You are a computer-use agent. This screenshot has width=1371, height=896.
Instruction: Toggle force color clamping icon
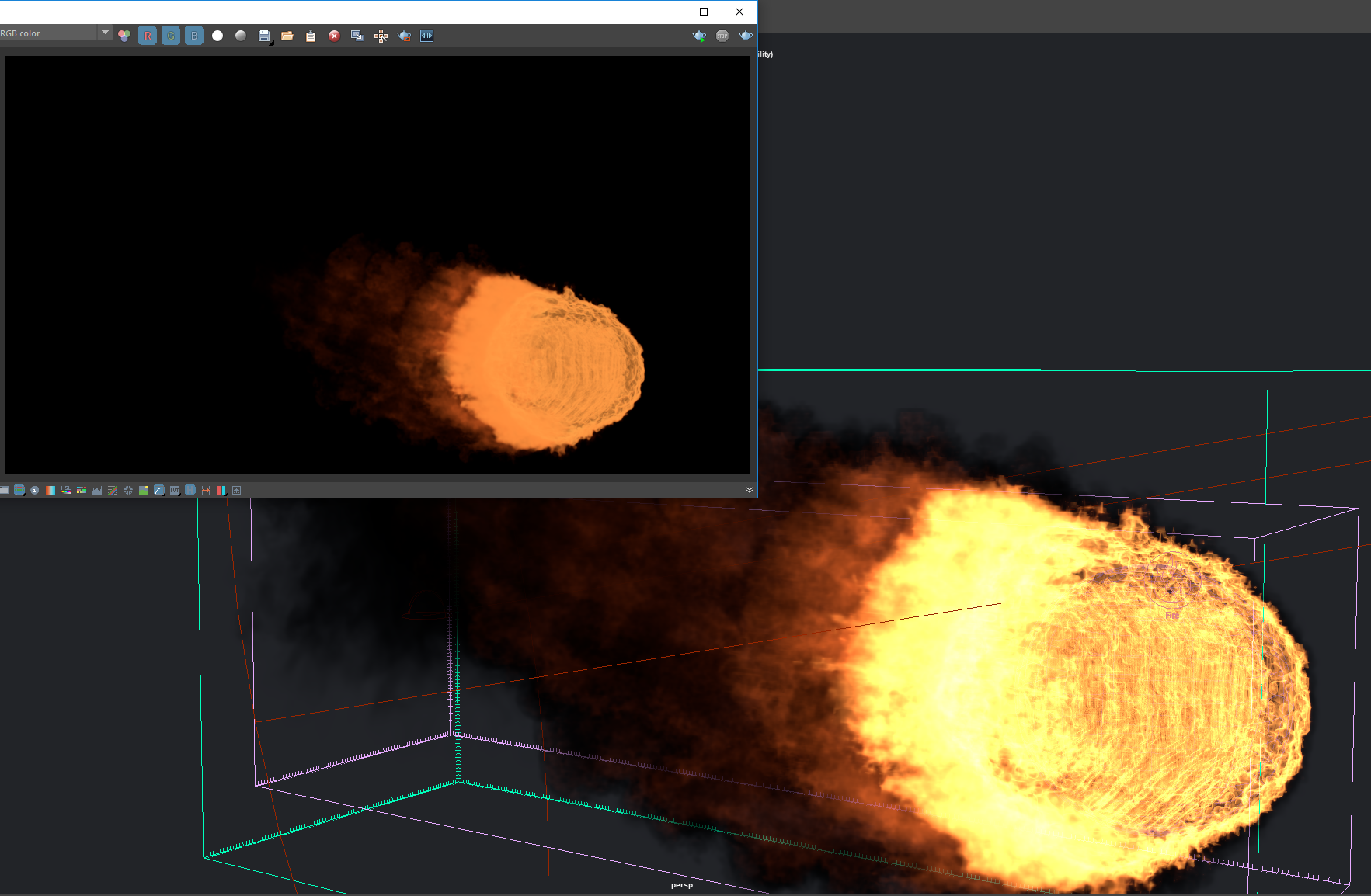[19, 490]
